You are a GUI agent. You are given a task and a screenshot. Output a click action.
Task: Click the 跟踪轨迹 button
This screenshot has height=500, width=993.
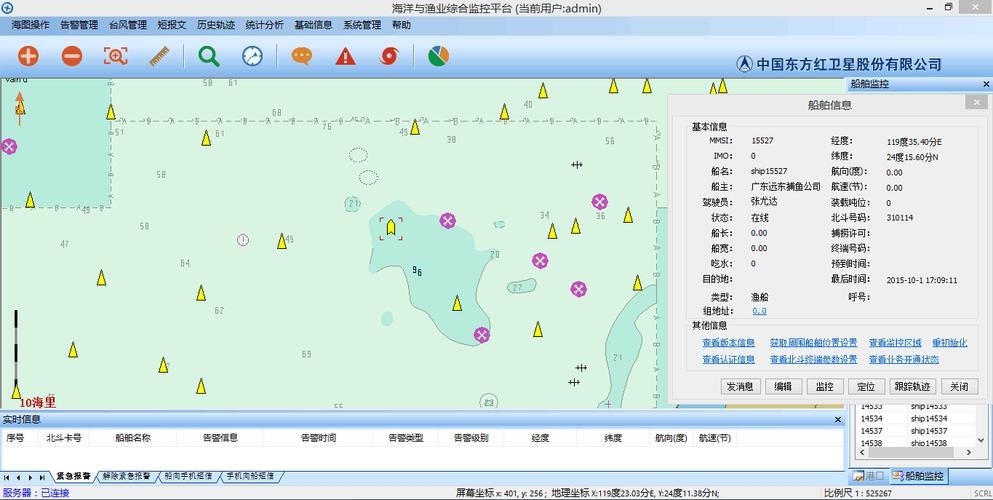pos(912,386)
